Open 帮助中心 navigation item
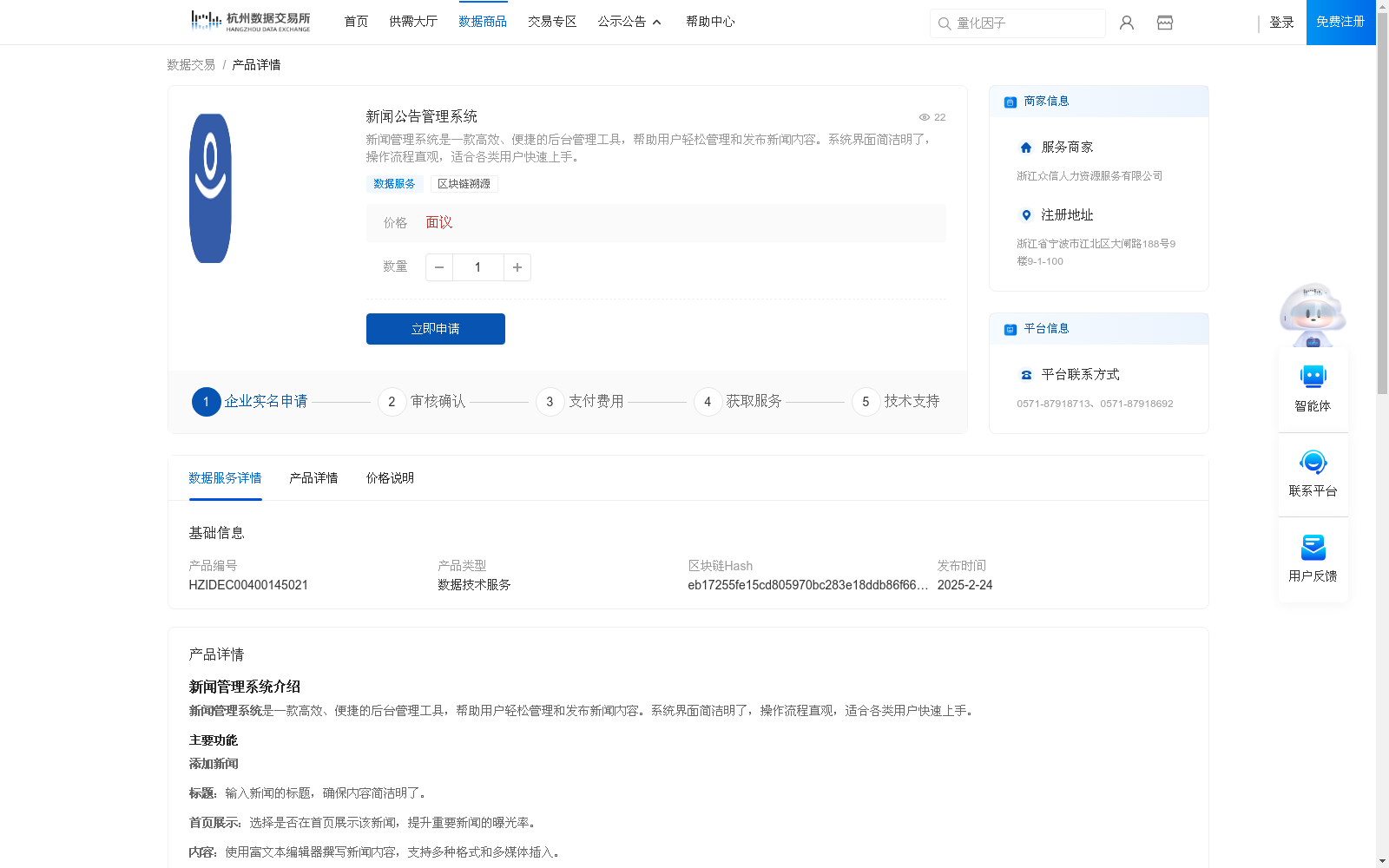 [x=710, y=22]
